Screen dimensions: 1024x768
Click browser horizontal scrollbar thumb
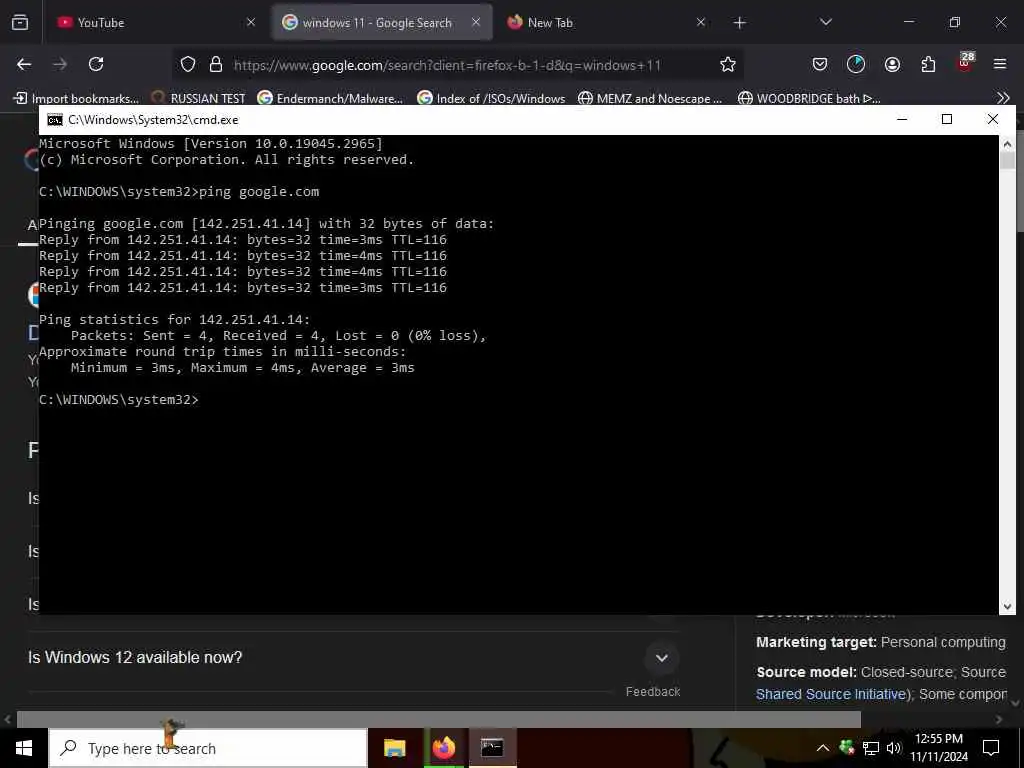438,719
